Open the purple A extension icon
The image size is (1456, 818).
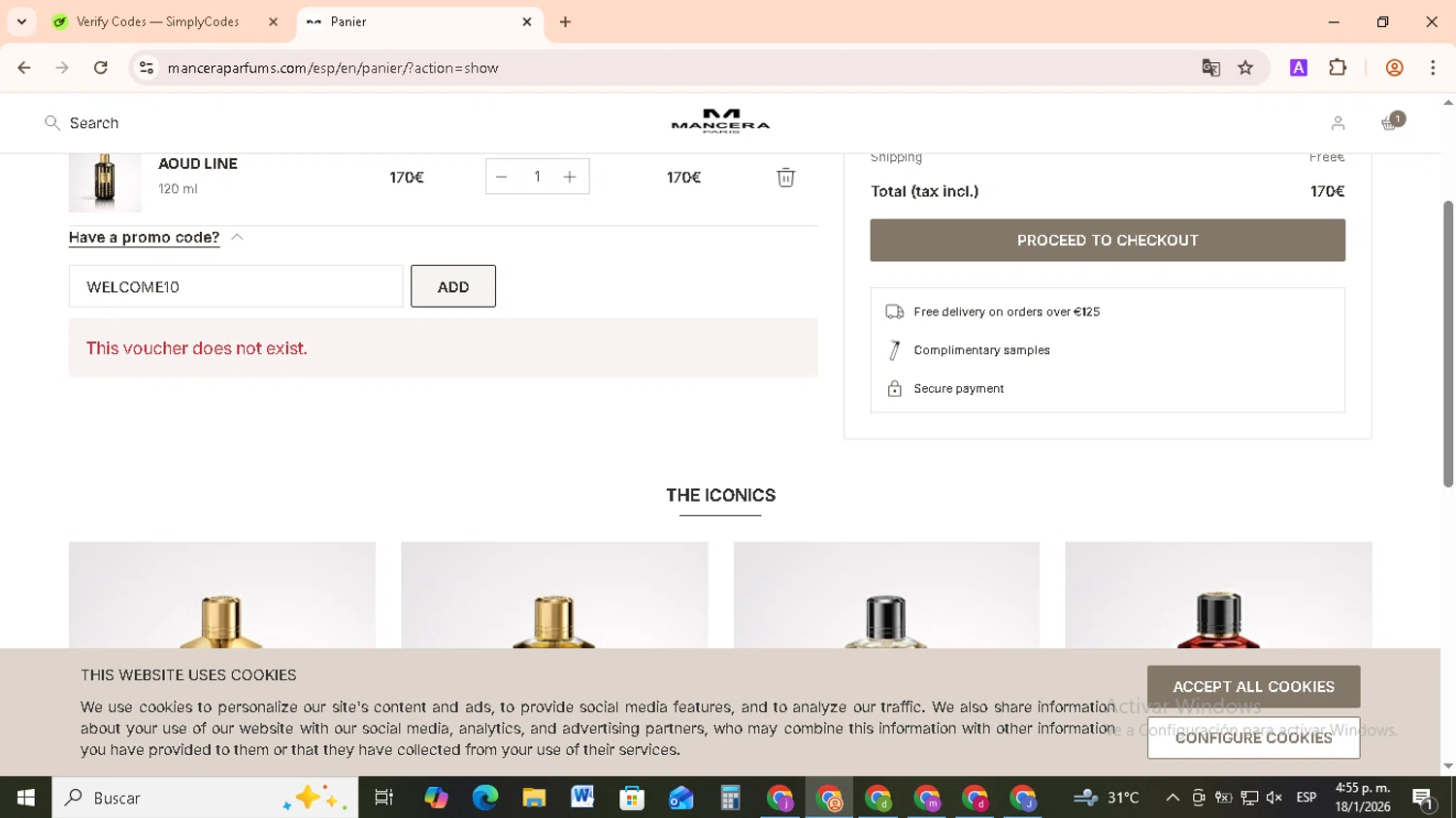[x=1299, y=68]
